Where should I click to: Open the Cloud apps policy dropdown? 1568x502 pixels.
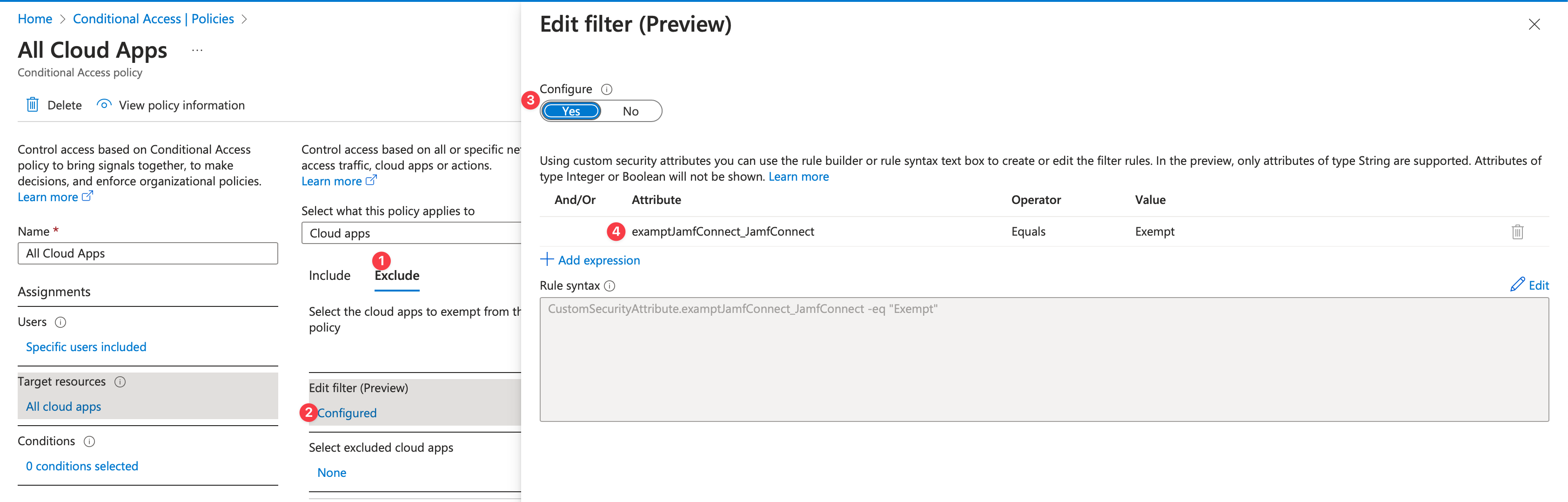point(411,233)
